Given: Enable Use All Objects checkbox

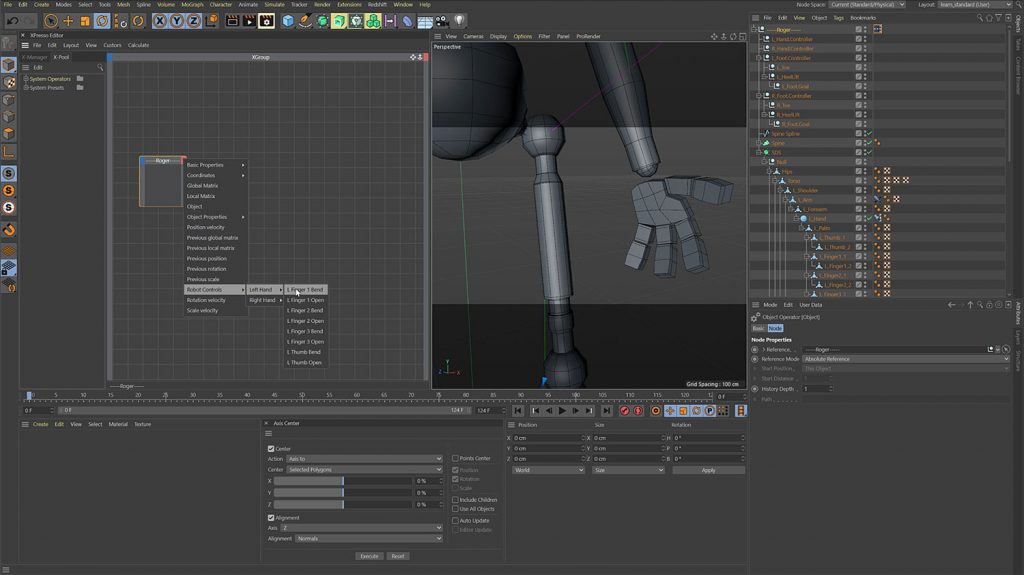Looking at the screenshot, I should pos(455,509).
